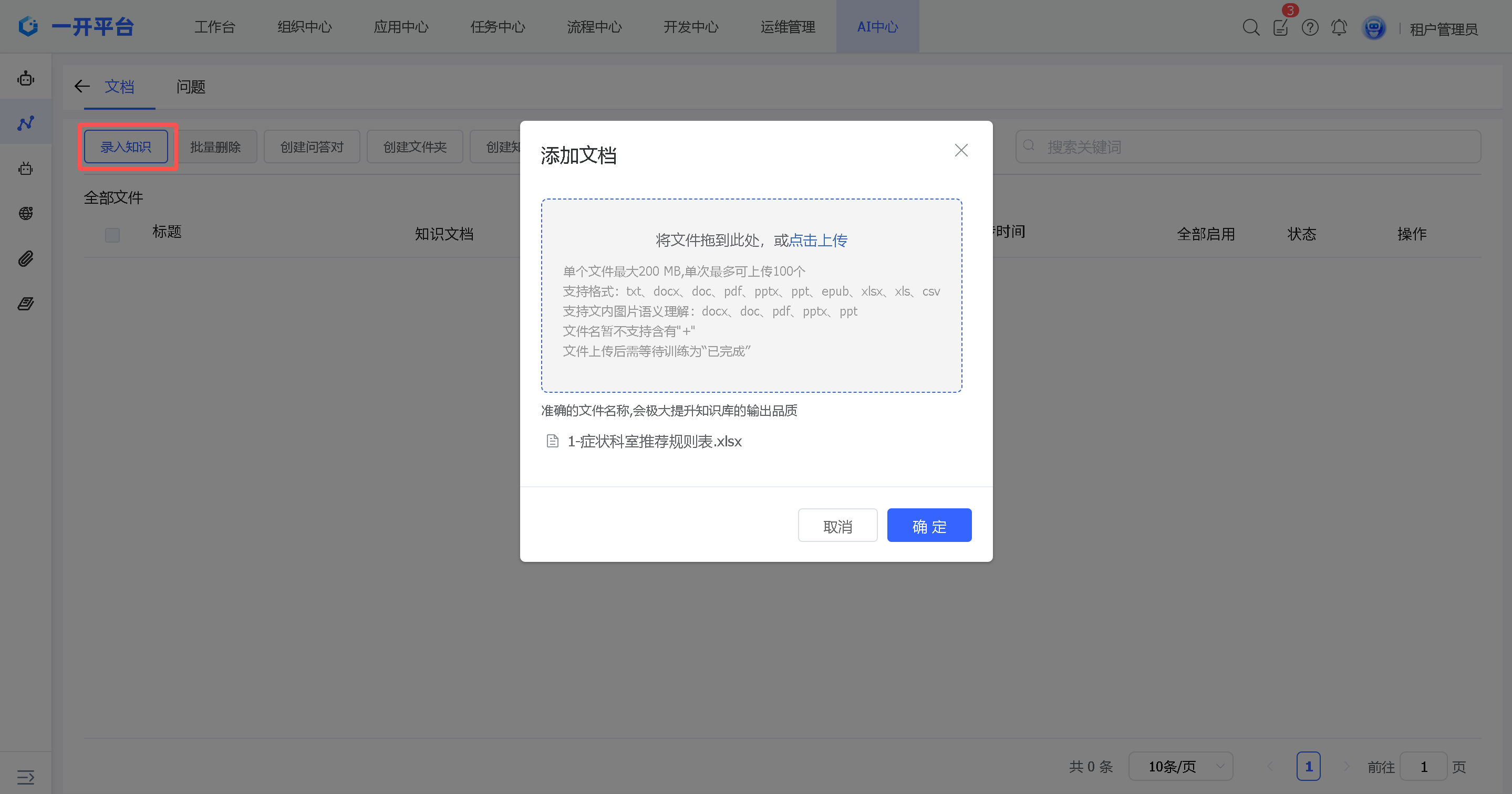Open the user avatar account menu

tap(1373, 28)
